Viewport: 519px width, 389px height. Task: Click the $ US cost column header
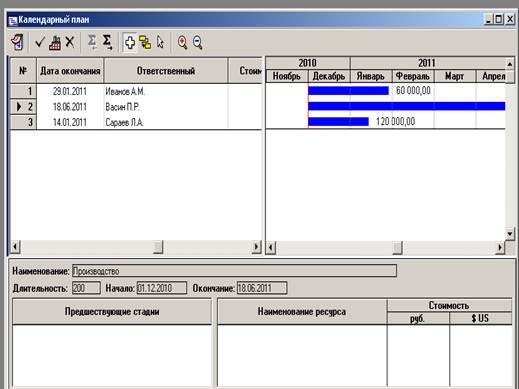click(x=480, y=319)
